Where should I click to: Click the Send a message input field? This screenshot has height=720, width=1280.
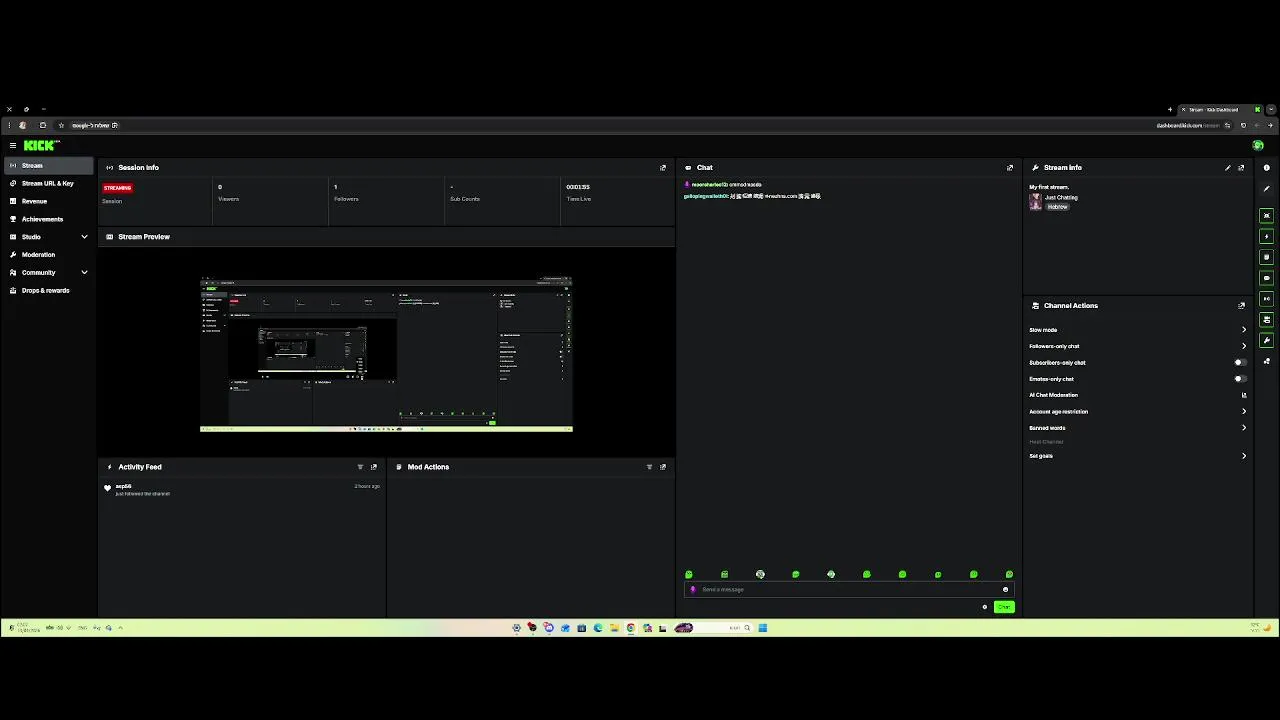[x=849, y=590]
